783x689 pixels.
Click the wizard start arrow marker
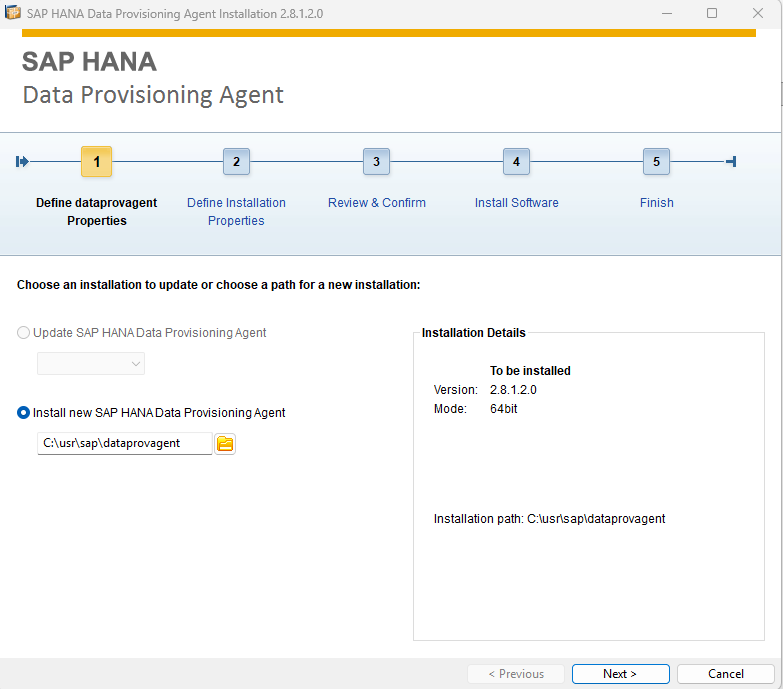click(23, 162)
